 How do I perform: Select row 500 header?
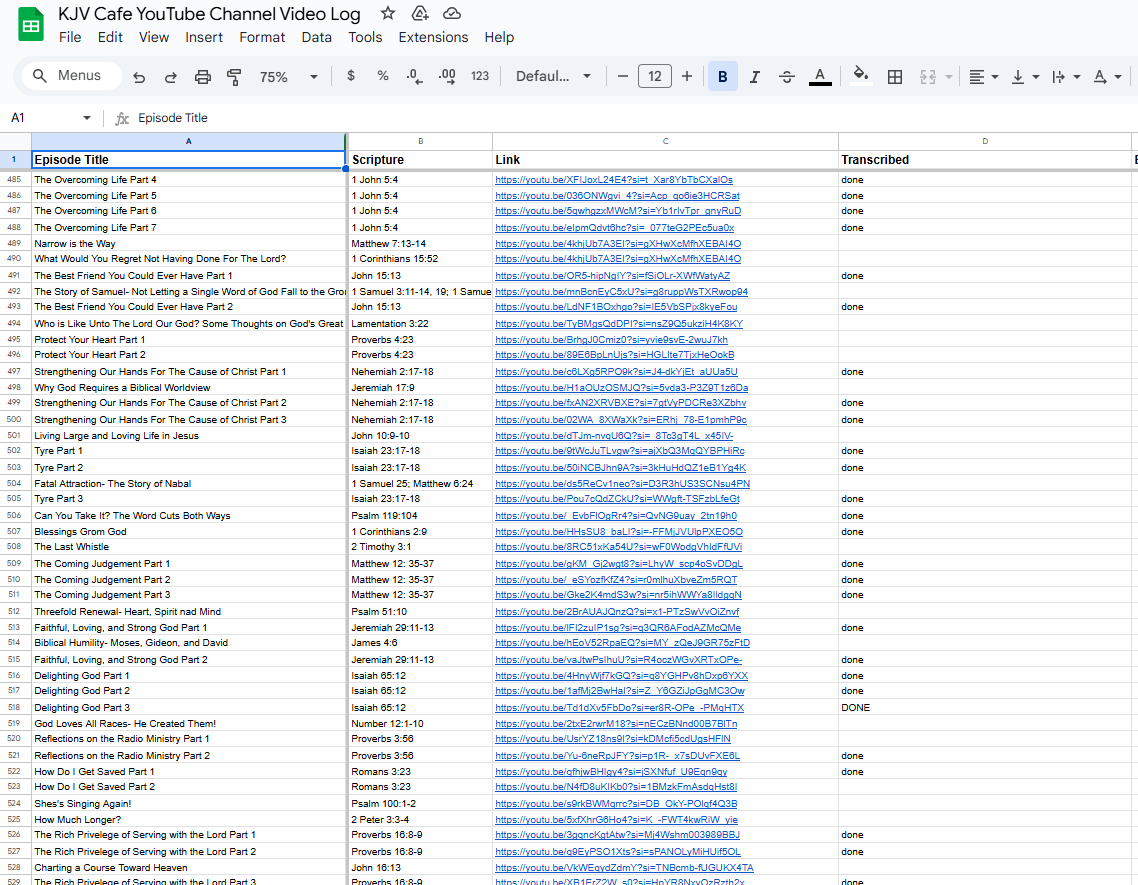pos(15,419)
